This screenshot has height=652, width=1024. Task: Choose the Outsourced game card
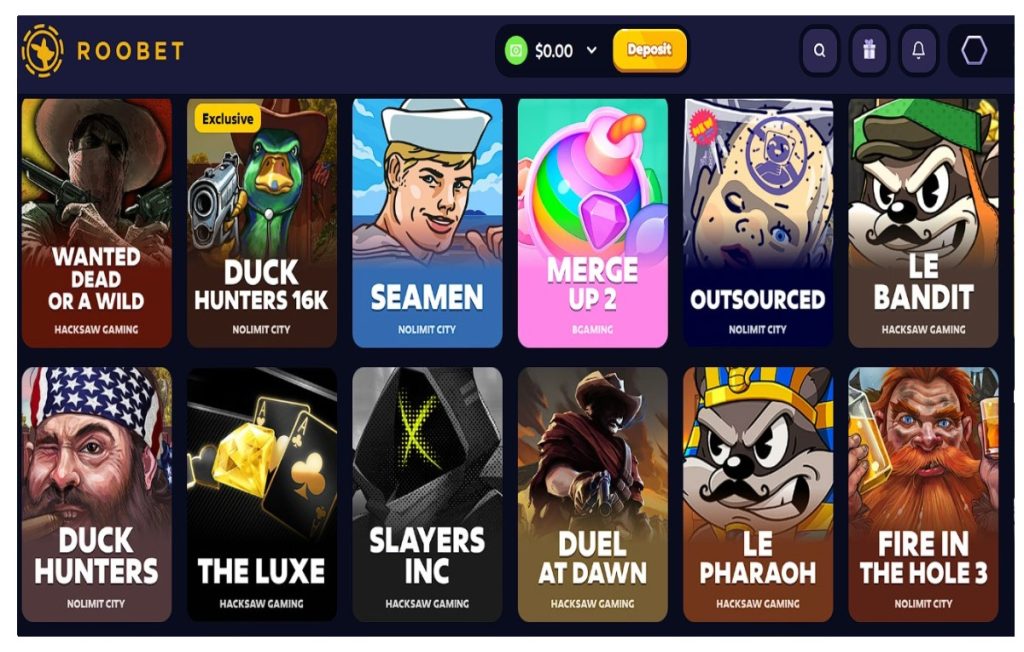(758, 223)
